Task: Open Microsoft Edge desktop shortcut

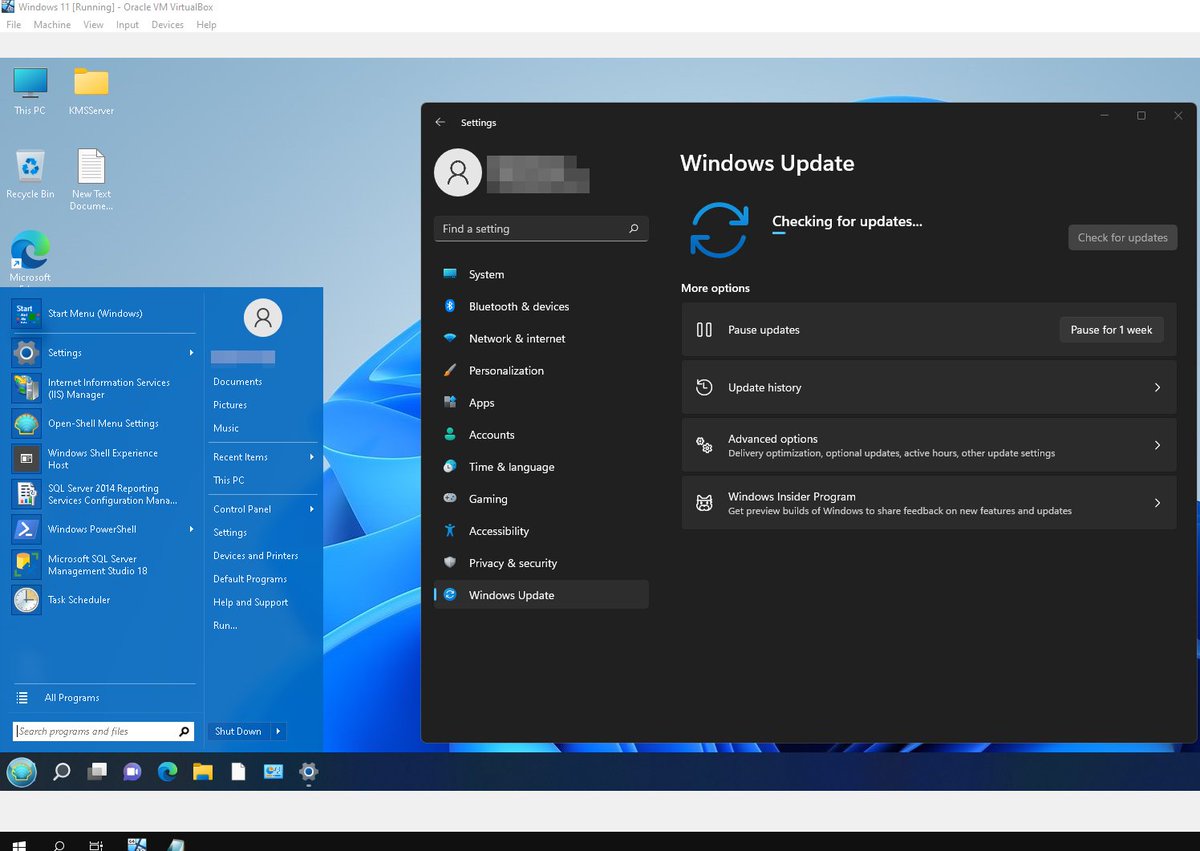Action: (30, 257)
